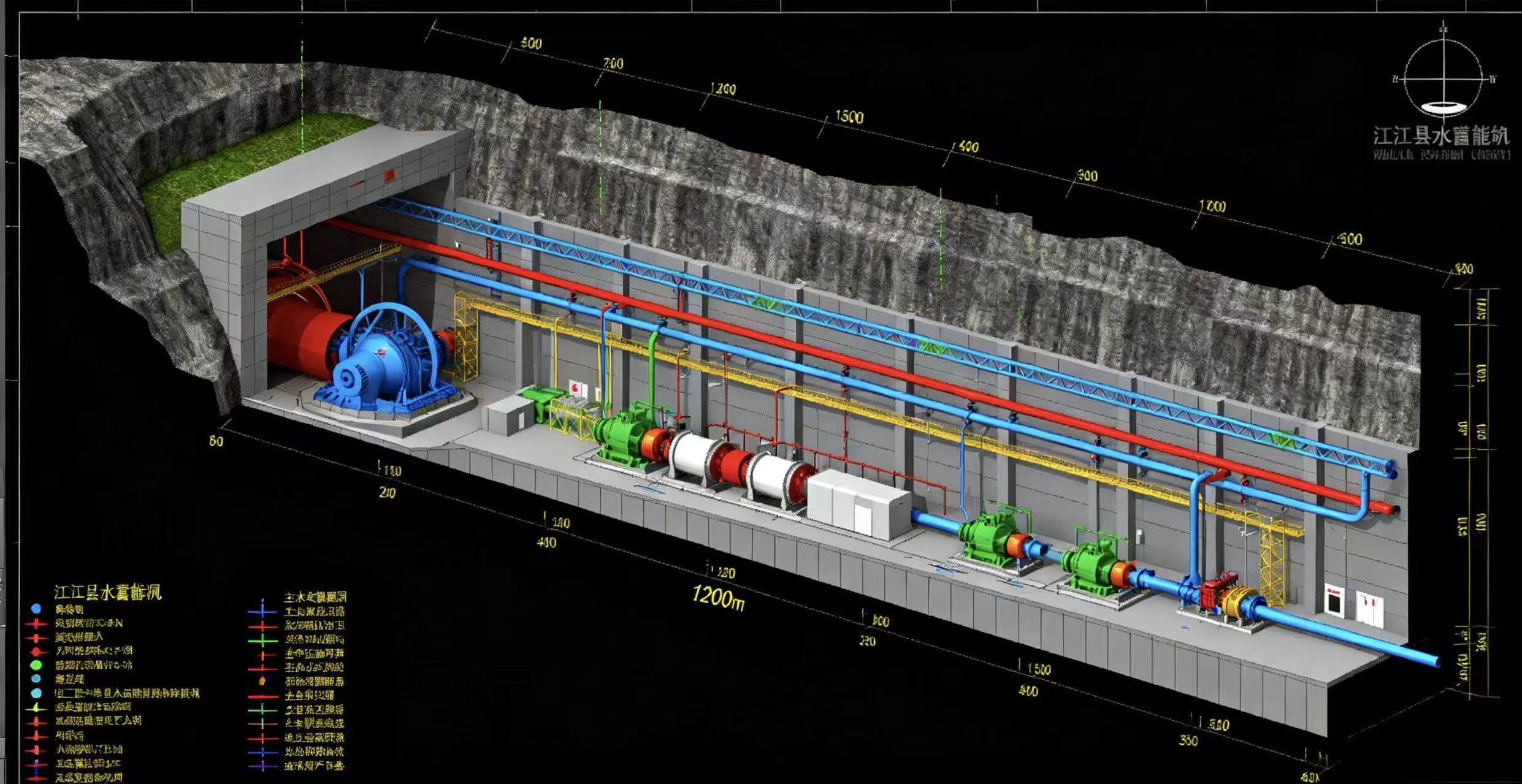This screenshot has height=784, width=1522.
Task: Select the plain red line legend symbol
Action: click(262, 696)
